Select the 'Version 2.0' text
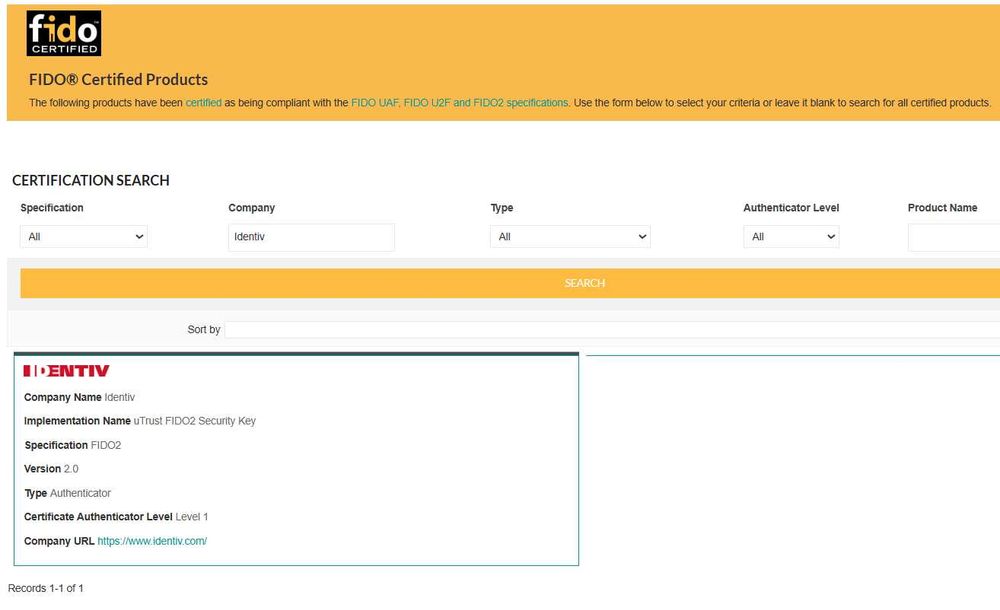This screenshot has height=610, width=1000. 51,469
